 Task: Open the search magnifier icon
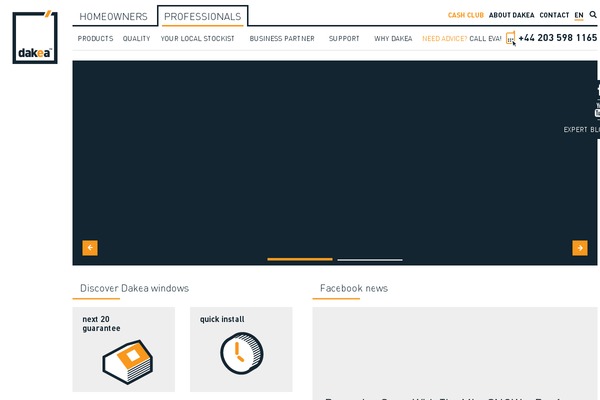592,16
